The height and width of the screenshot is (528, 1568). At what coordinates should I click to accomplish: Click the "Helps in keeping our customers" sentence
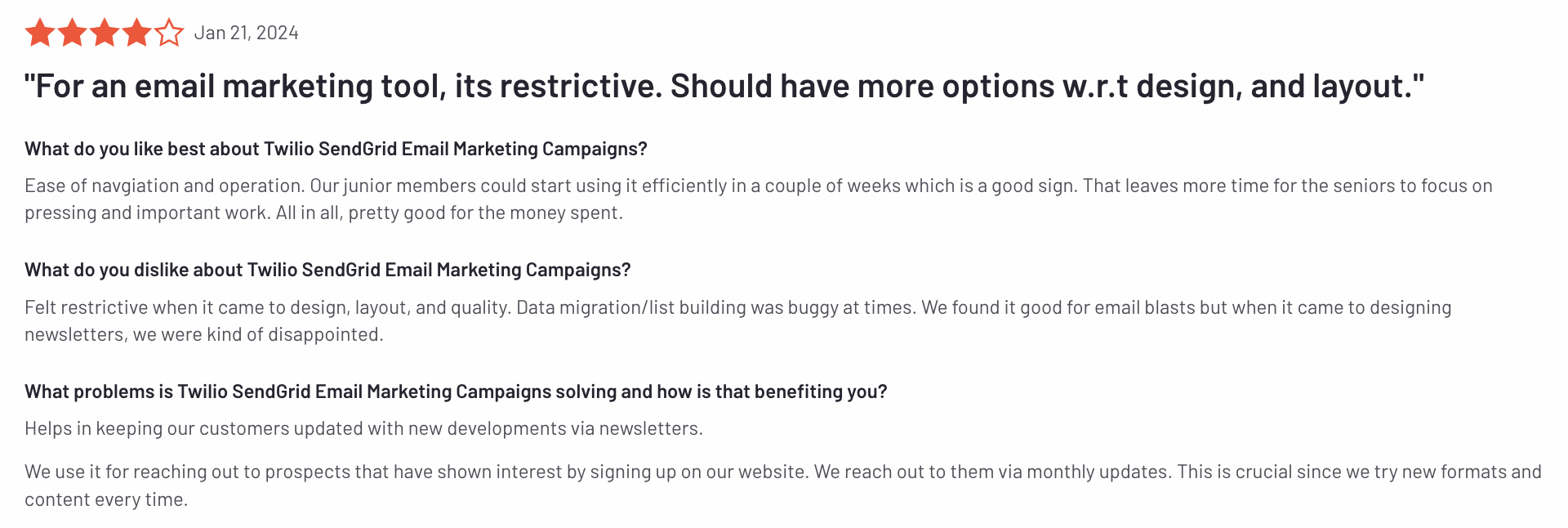click(x=363, y=429)
